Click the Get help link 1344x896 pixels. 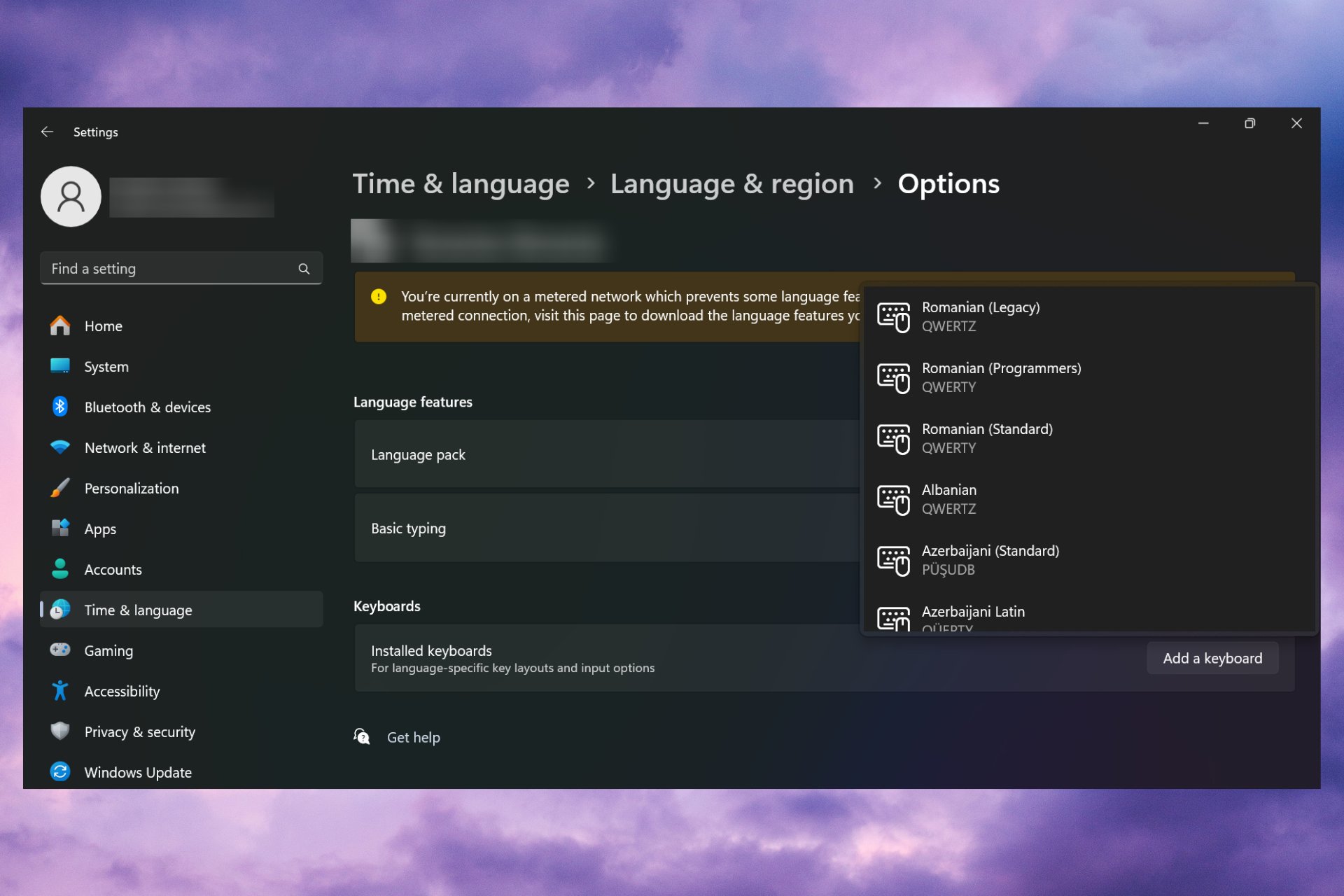coord(414,738)
